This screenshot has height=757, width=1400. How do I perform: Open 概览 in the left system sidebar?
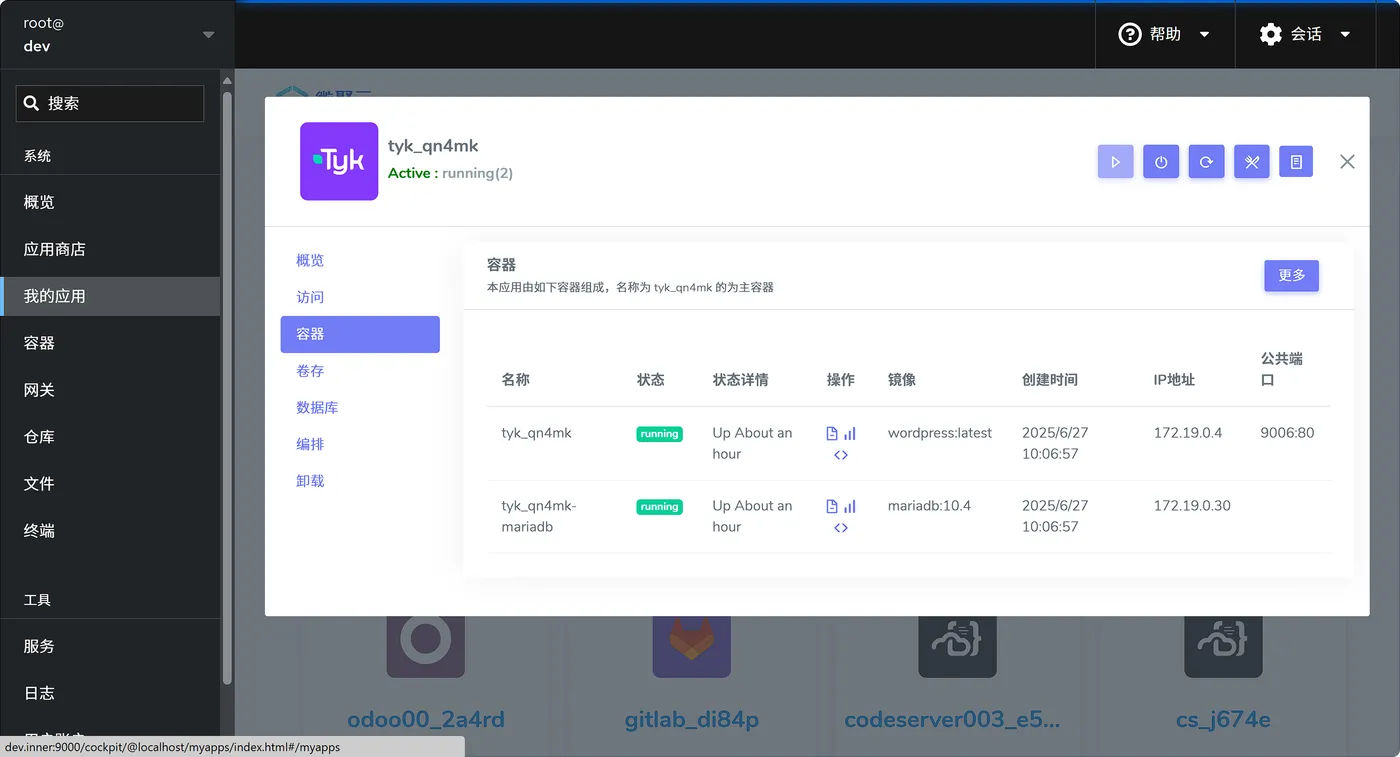point(110,202)
